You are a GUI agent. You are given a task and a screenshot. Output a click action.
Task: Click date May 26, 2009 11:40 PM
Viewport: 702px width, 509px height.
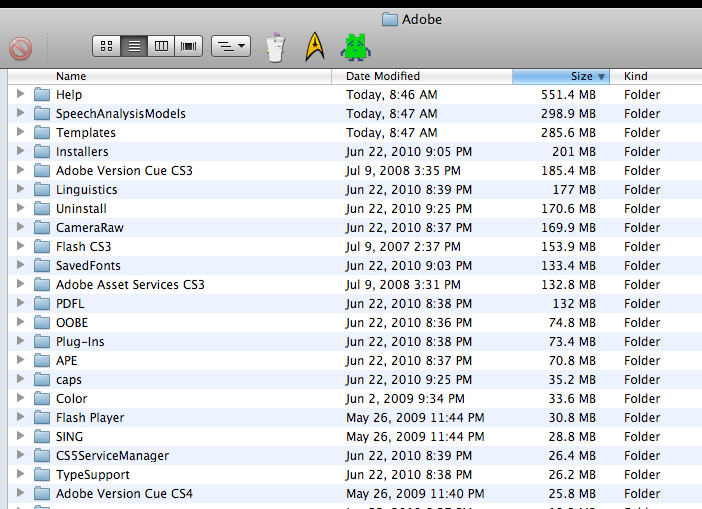tap(415, 494)
